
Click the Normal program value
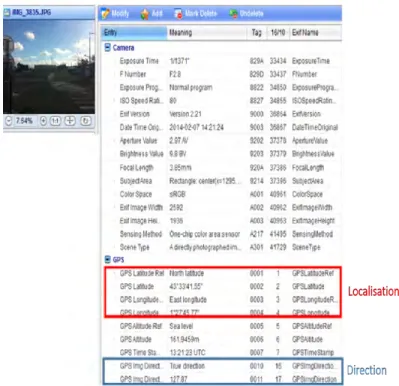pos(191,87)
